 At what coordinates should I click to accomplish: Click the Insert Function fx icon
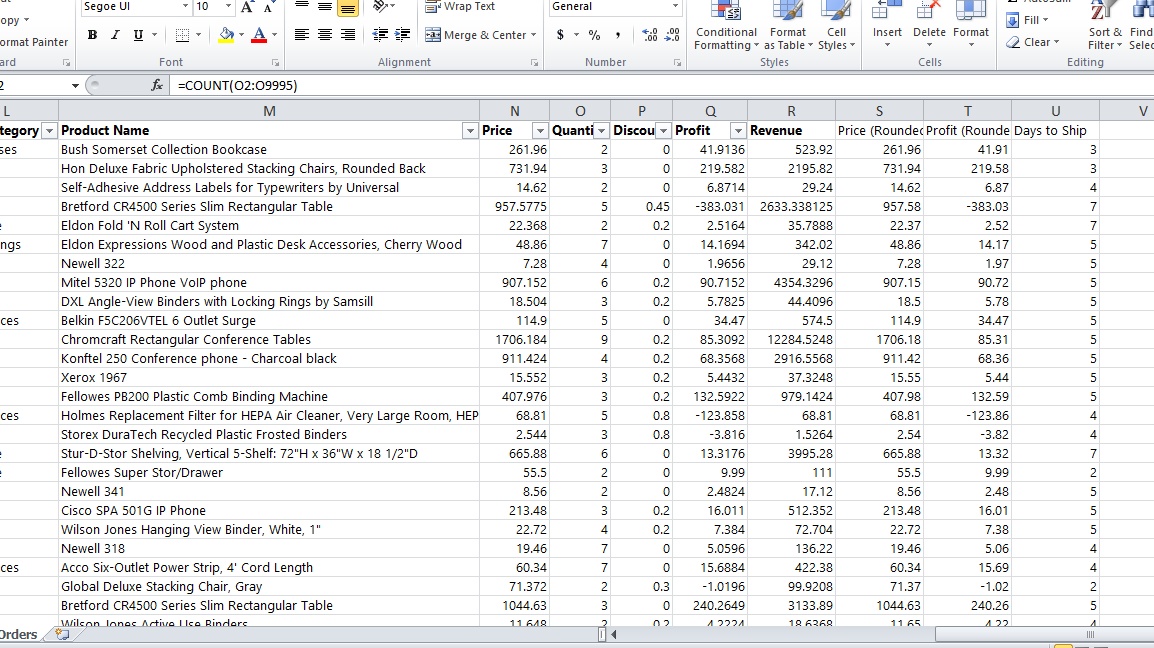157,85
